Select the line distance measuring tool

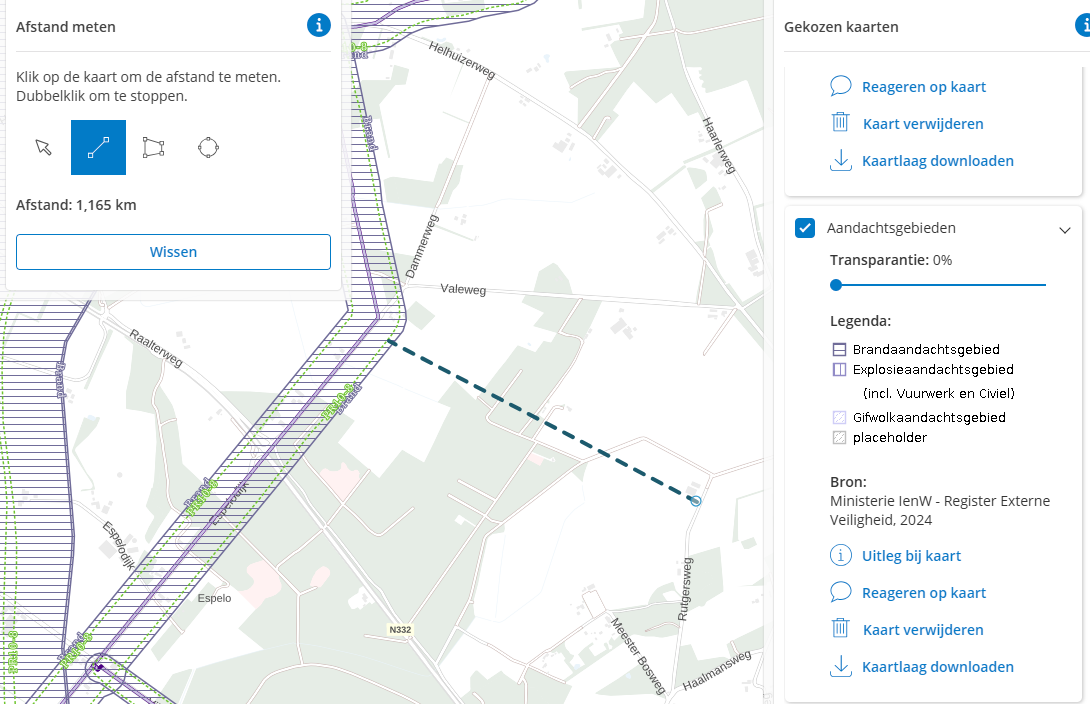pos(98,147)
